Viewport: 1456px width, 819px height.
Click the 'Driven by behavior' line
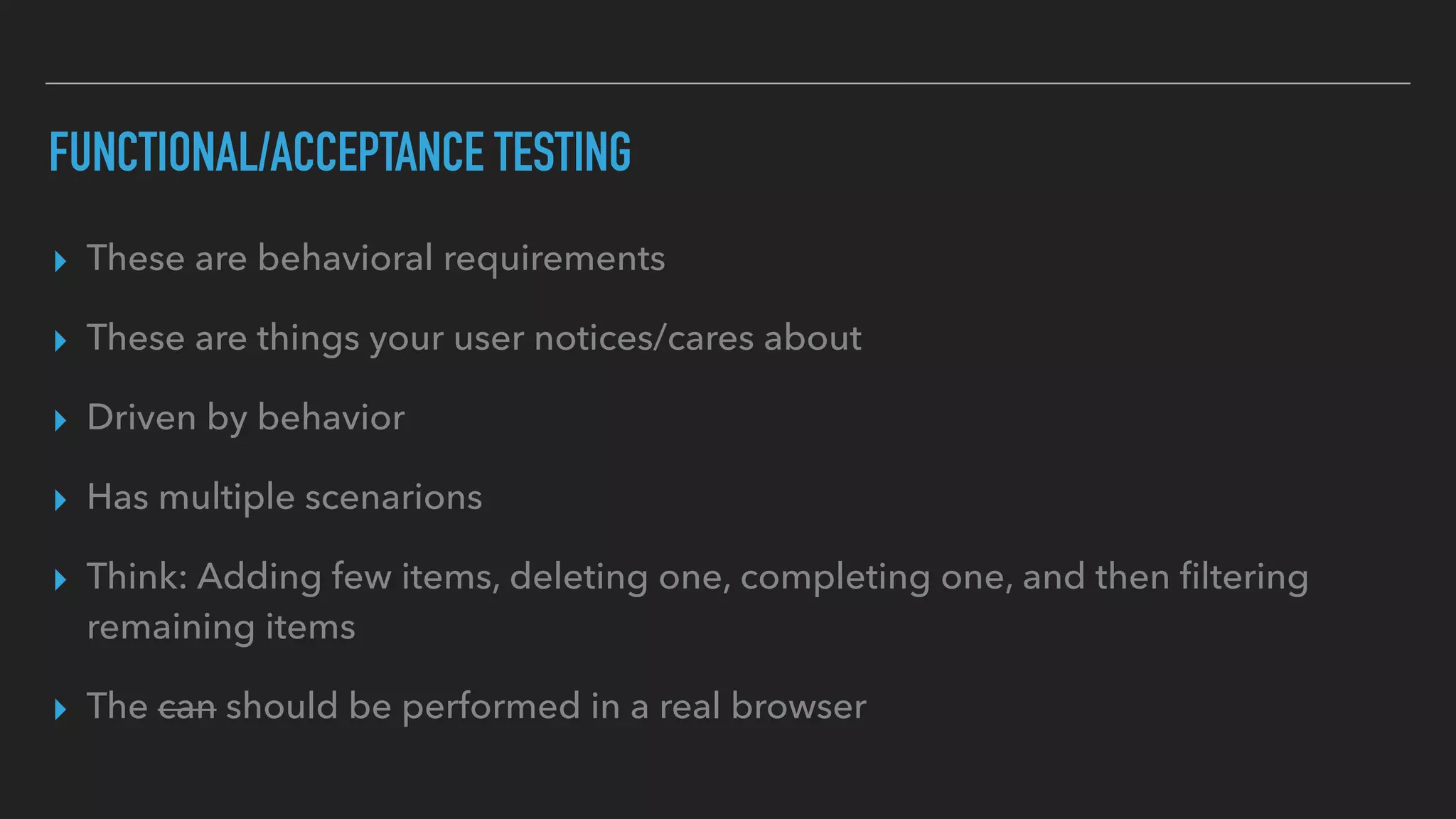click(x=246, y=417)
